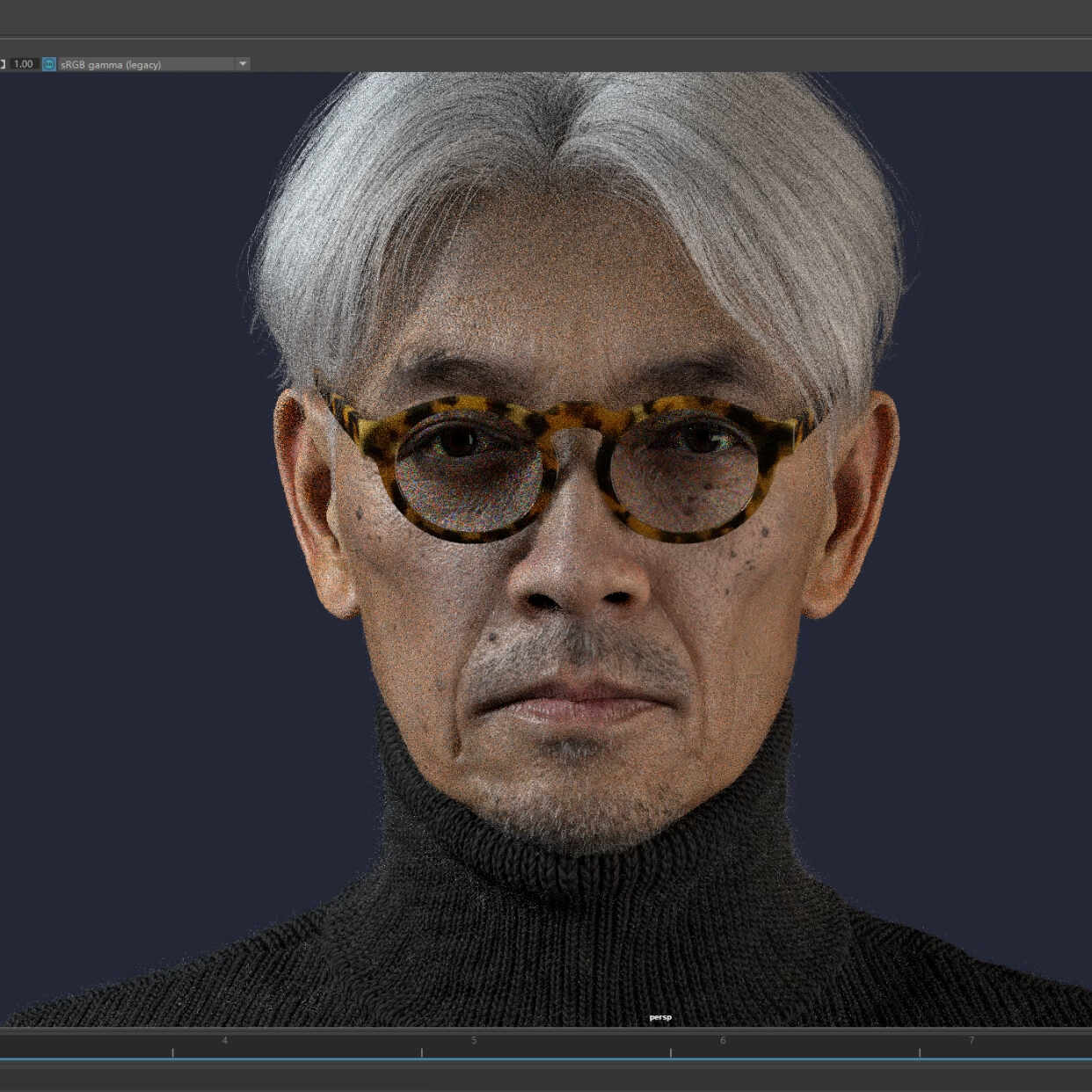
Task: Click the blue time slider line
Action: click(546, 1059)
